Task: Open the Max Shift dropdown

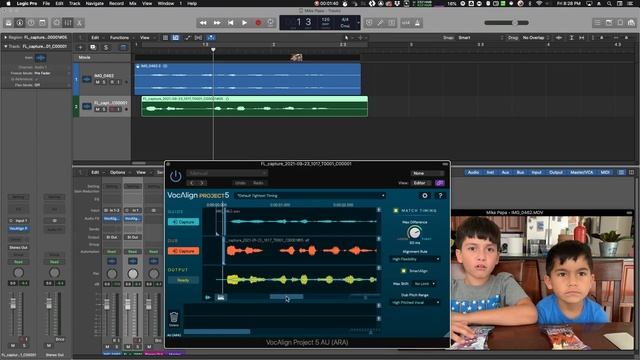Action: tap(424, 284)
